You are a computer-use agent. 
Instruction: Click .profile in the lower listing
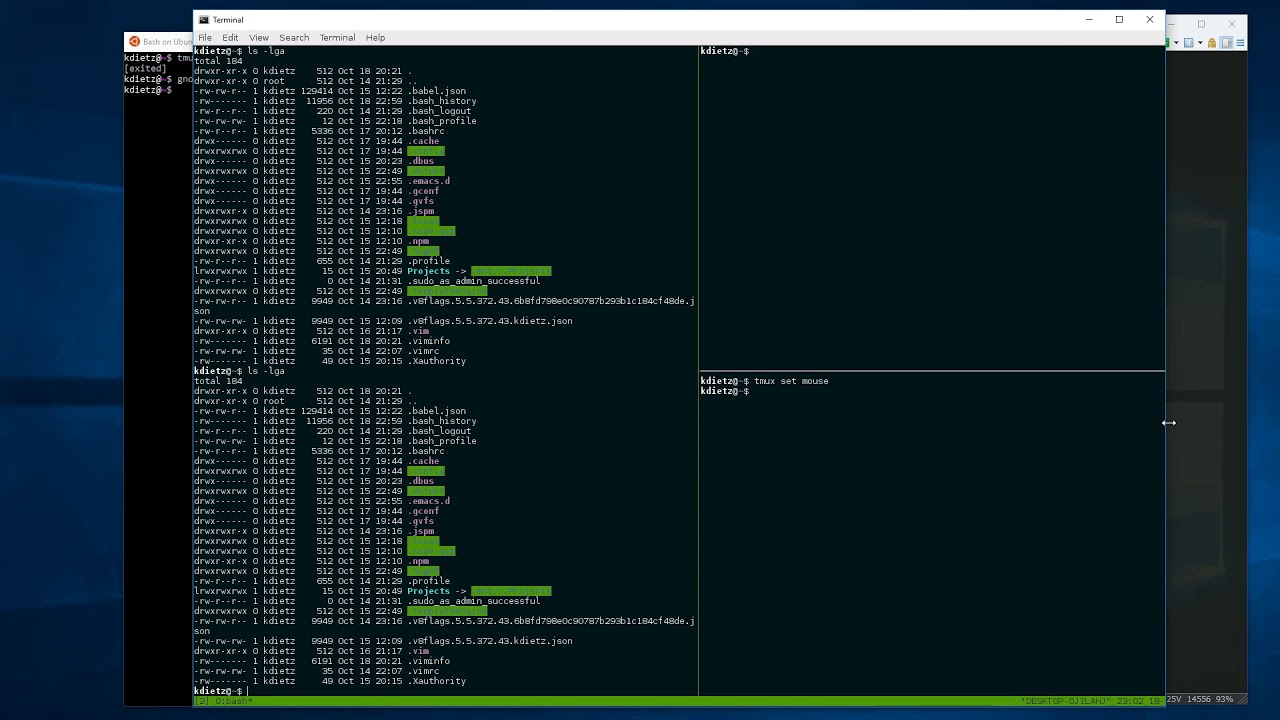click(429, 581)
